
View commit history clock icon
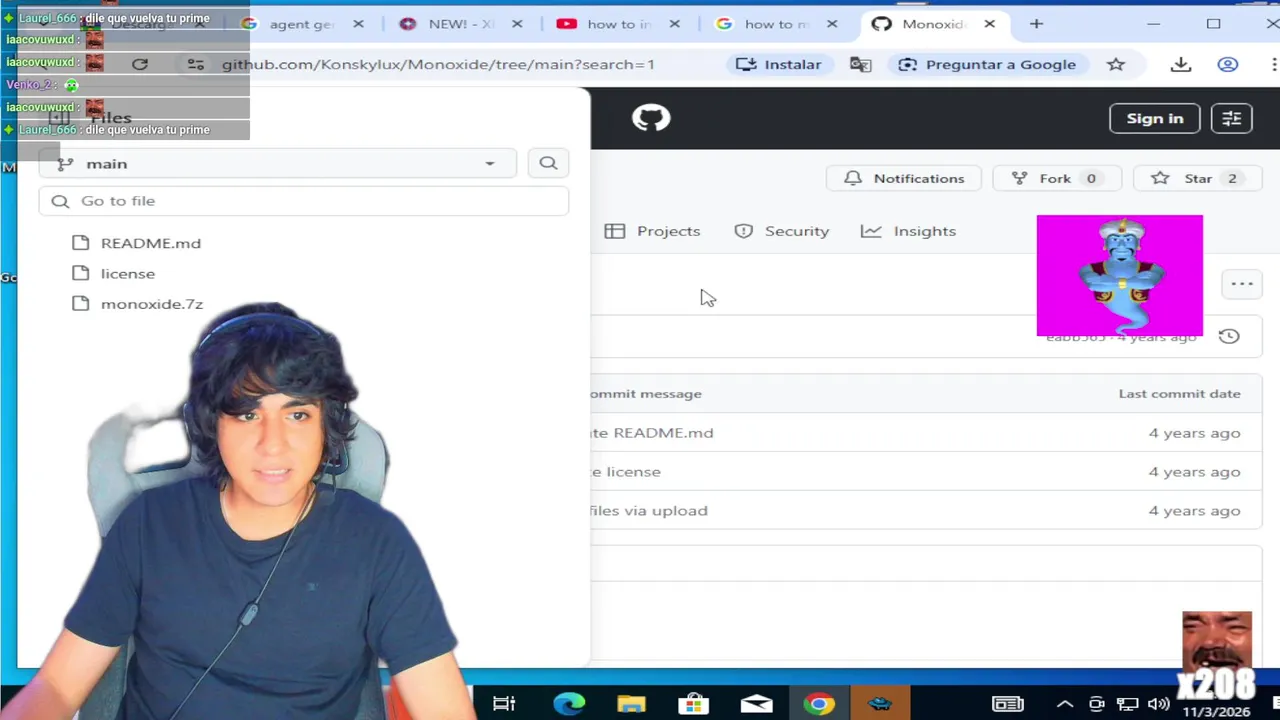tap(1229, 337)
